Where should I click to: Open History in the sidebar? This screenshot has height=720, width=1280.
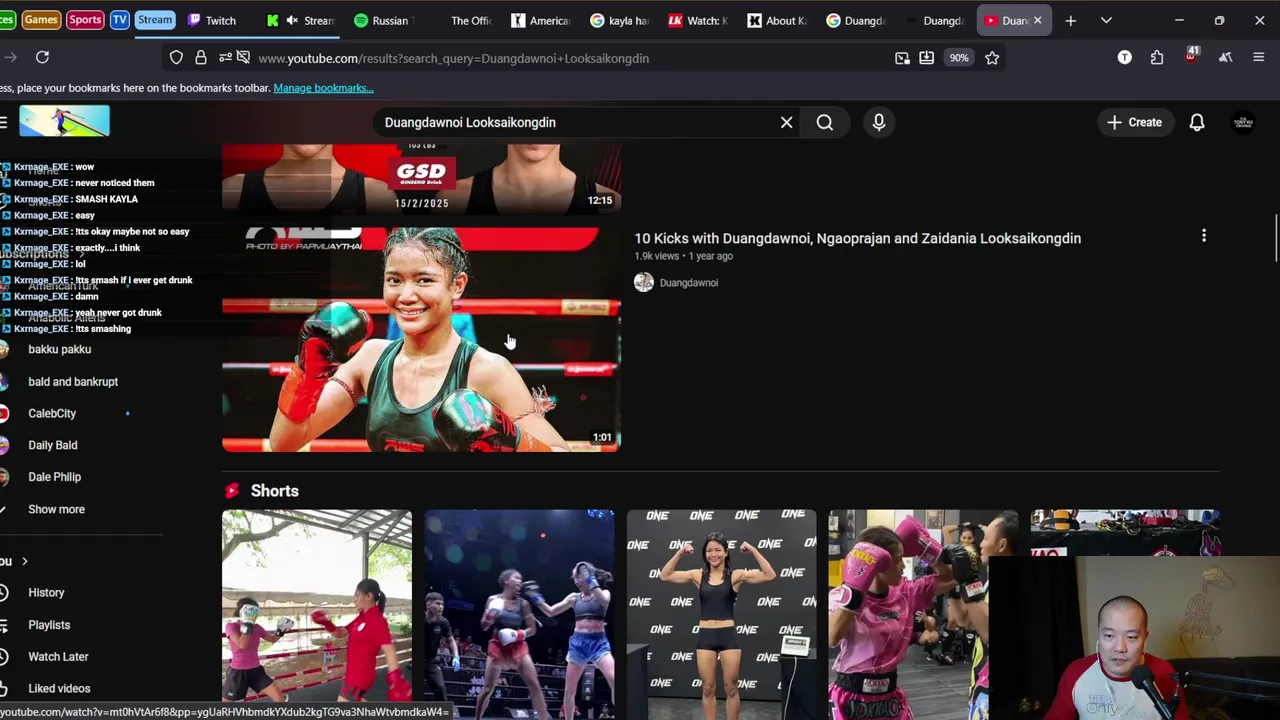click(46, 593)
